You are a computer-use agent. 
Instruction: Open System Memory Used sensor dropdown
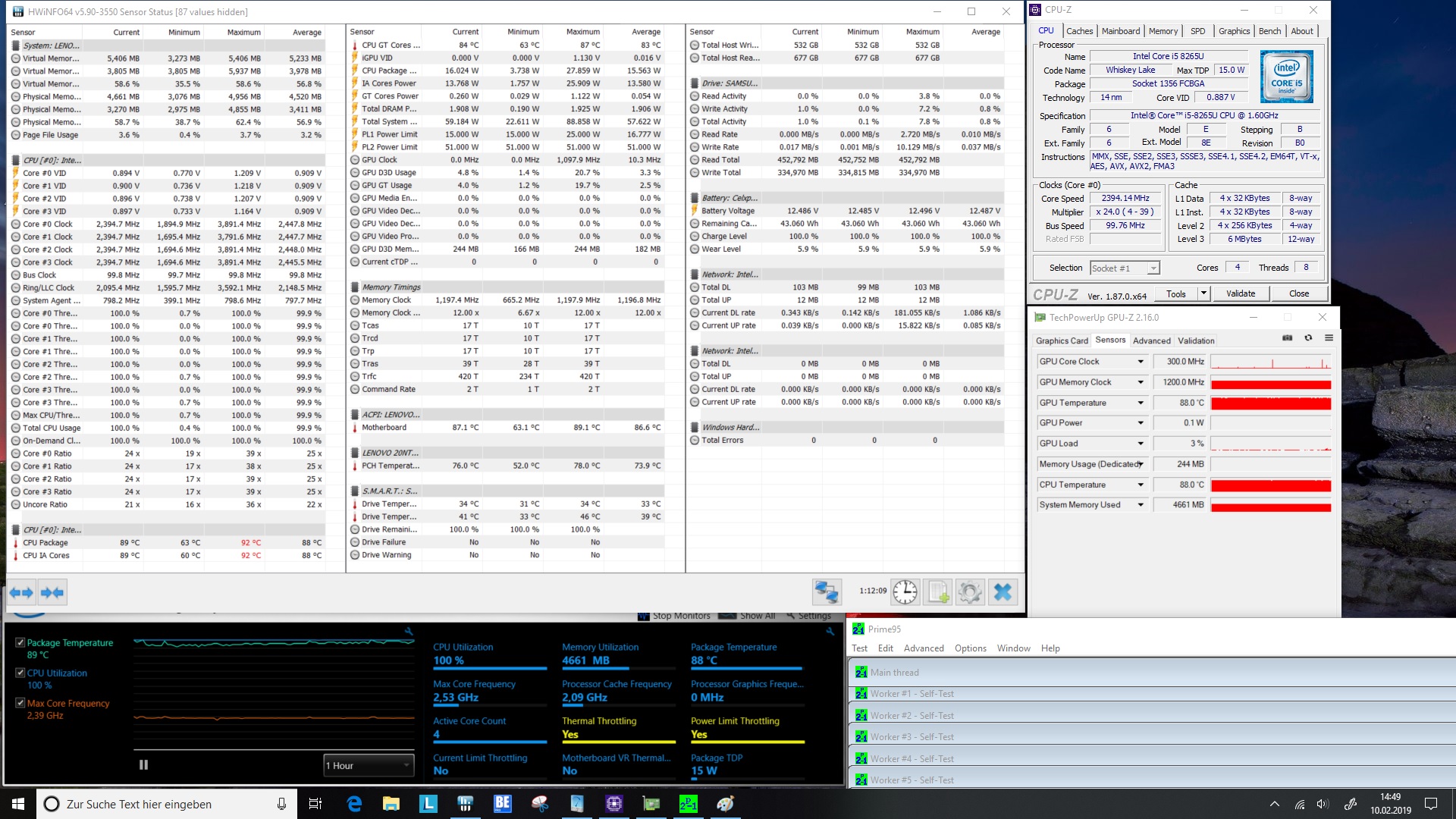(x=1141, y=505)
